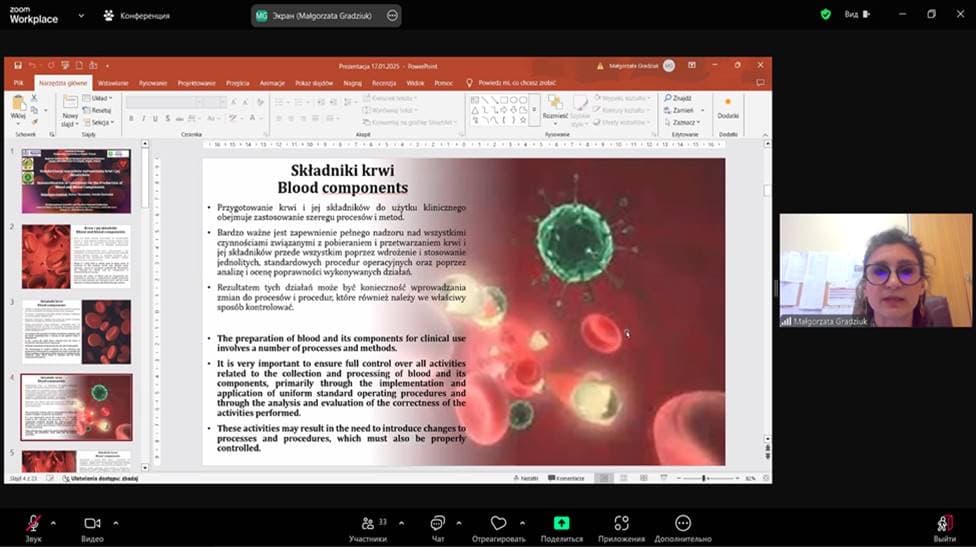Adjust the PowerPoint zoom slider

[x=703, y=478]
